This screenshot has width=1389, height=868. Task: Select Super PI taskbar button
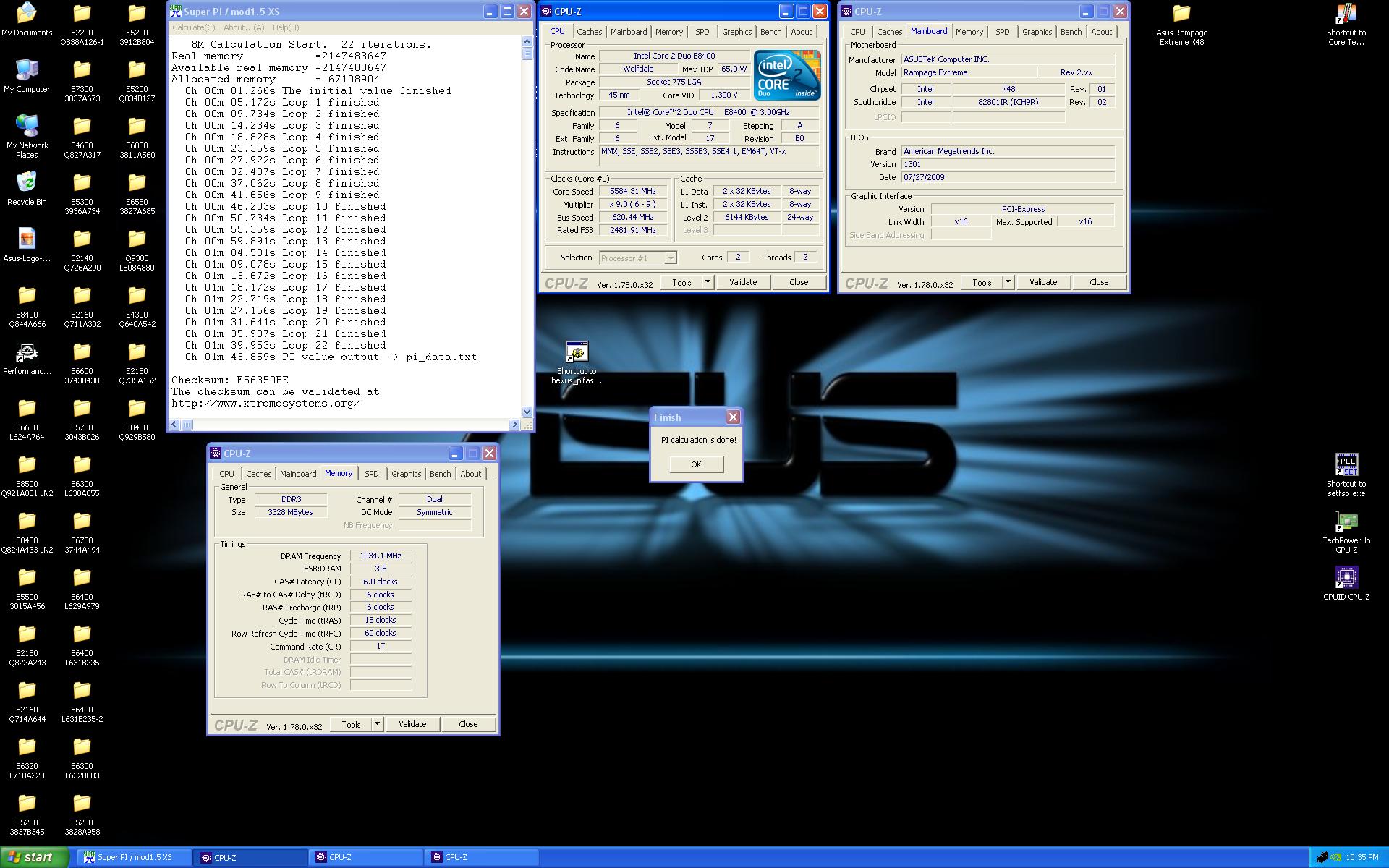[x=134, y=857]
